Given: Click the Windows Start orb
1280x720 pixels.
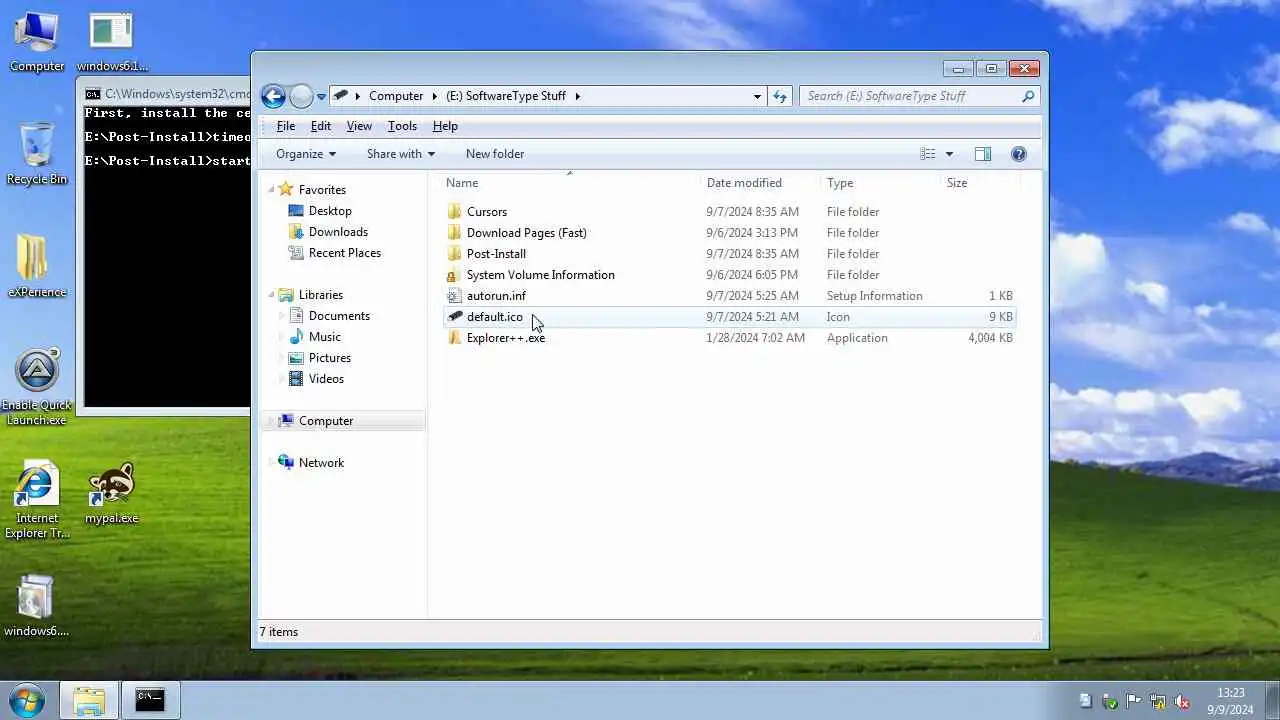Looking at the screenshot, I should 26,699.
